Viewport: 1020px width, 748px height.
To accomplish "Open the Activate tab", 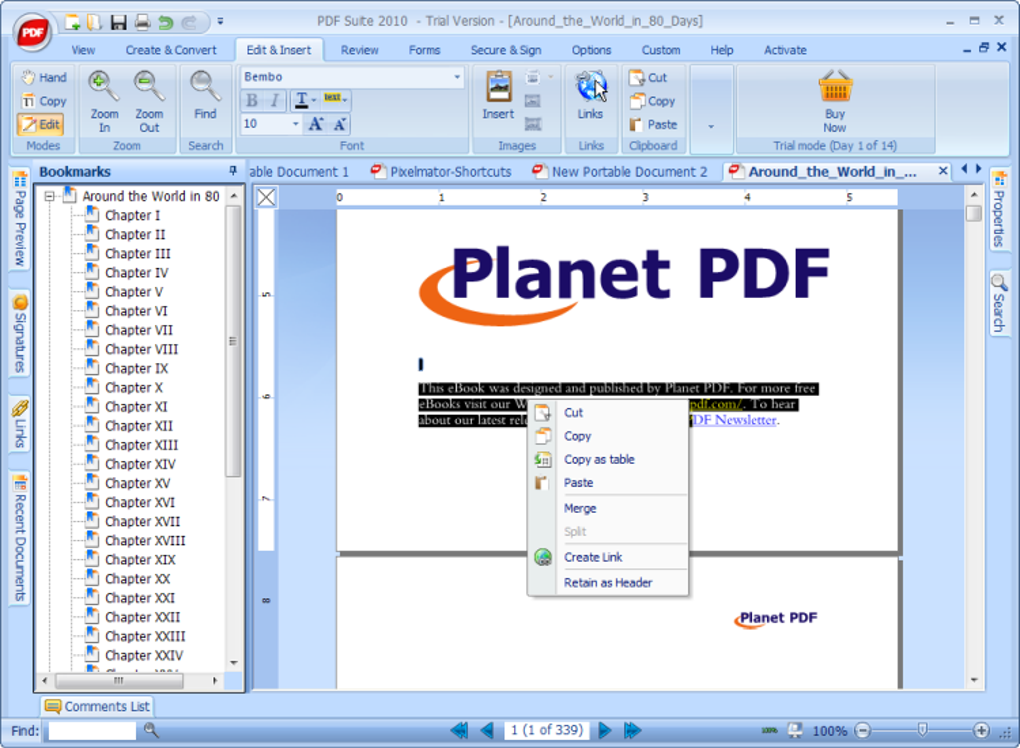I will 785,50.
